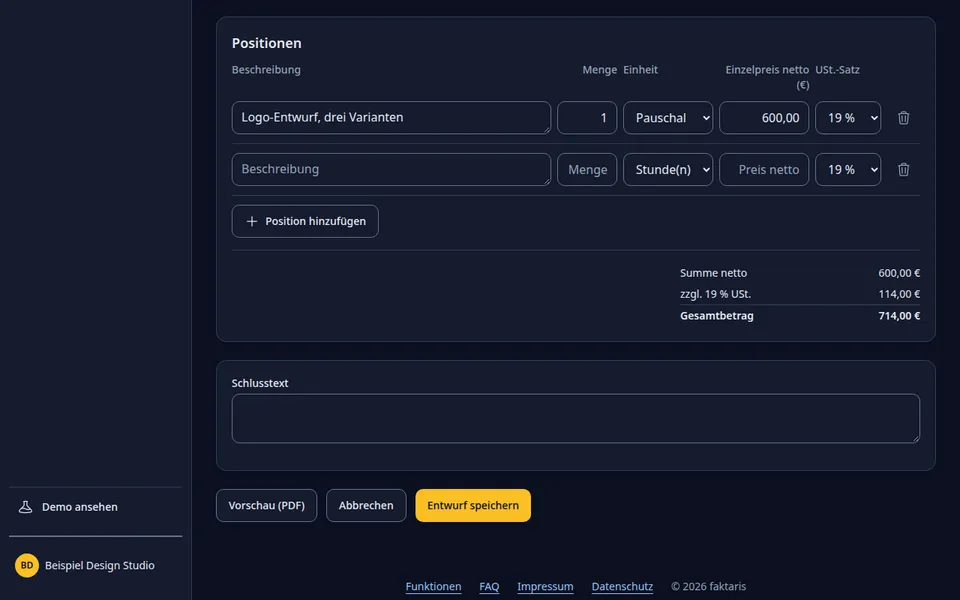This screenshot has height=600, width=960.
Task: Save draft with Entwurf speichern
Action: [473, 506]
